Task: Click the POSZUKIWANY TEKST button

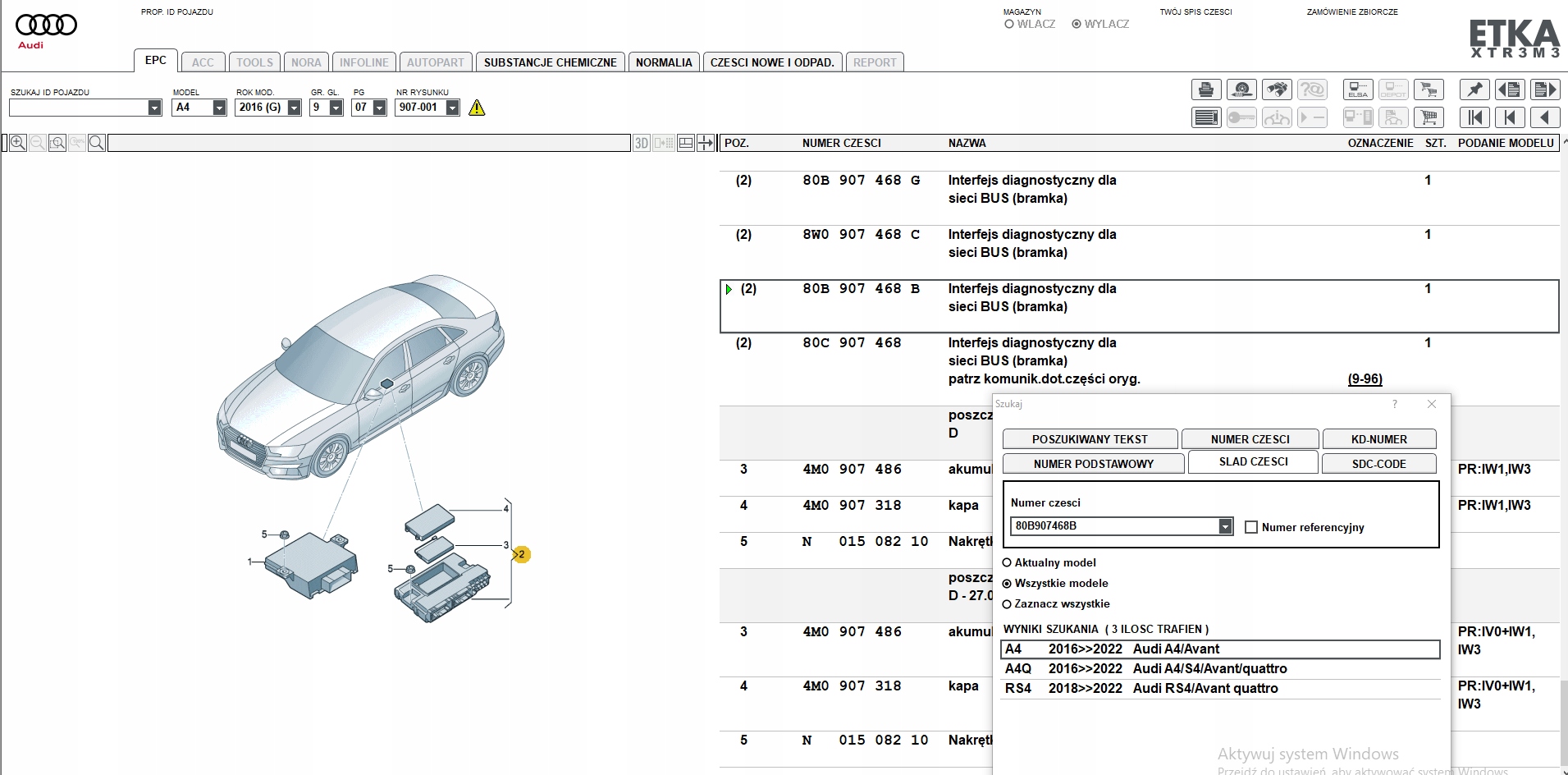Action: pos(1090,439)
